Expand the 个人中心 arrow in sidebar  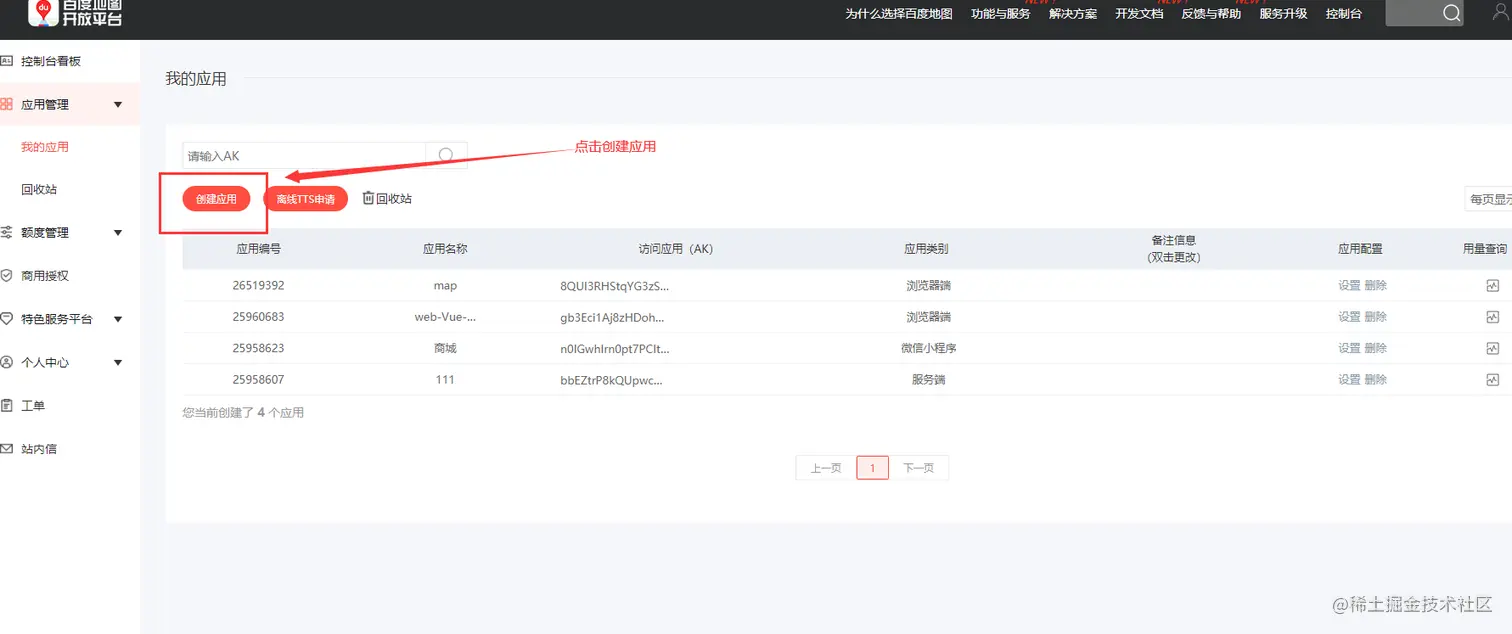[118, 363]
